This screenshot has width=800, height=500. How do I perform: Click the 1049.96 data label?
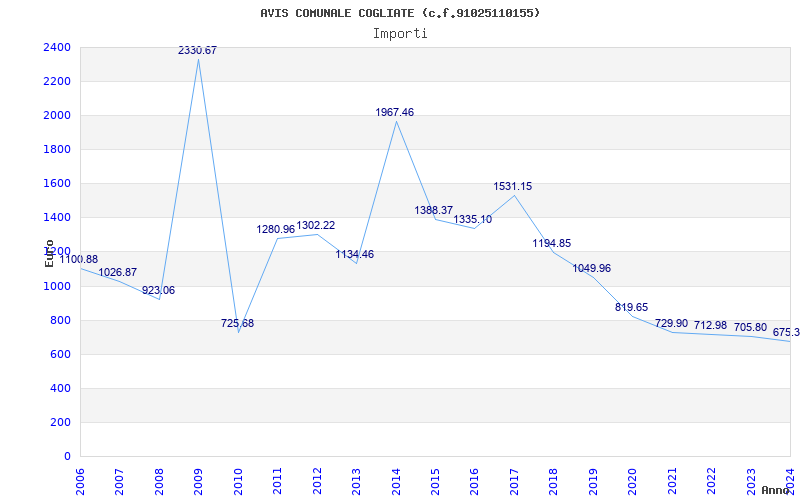pos(592,269)
